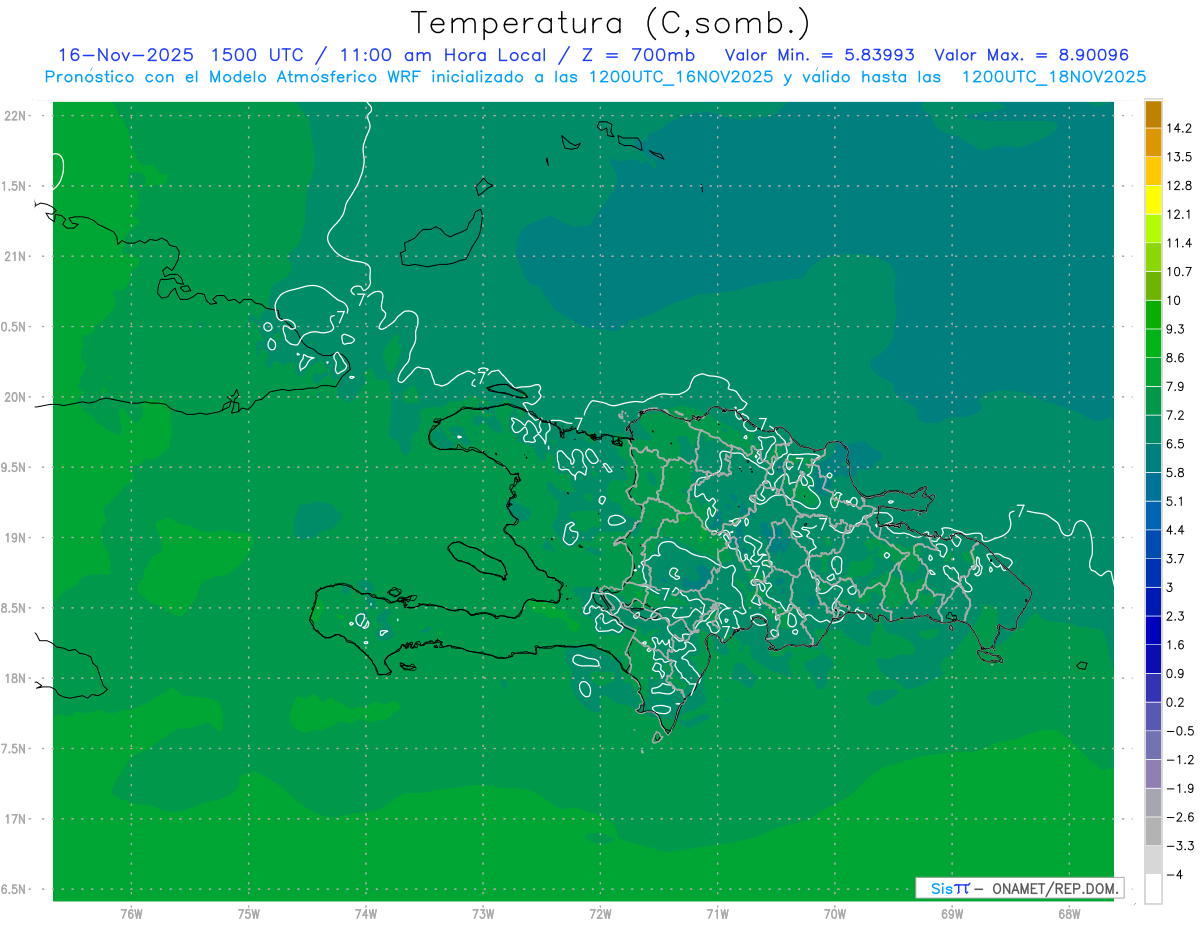This screenshot has width=1200, height=927.
Task: Click the 'Valor Min. = 5.83993' readout
Action: pyautogui.click(x=818, y=55)
